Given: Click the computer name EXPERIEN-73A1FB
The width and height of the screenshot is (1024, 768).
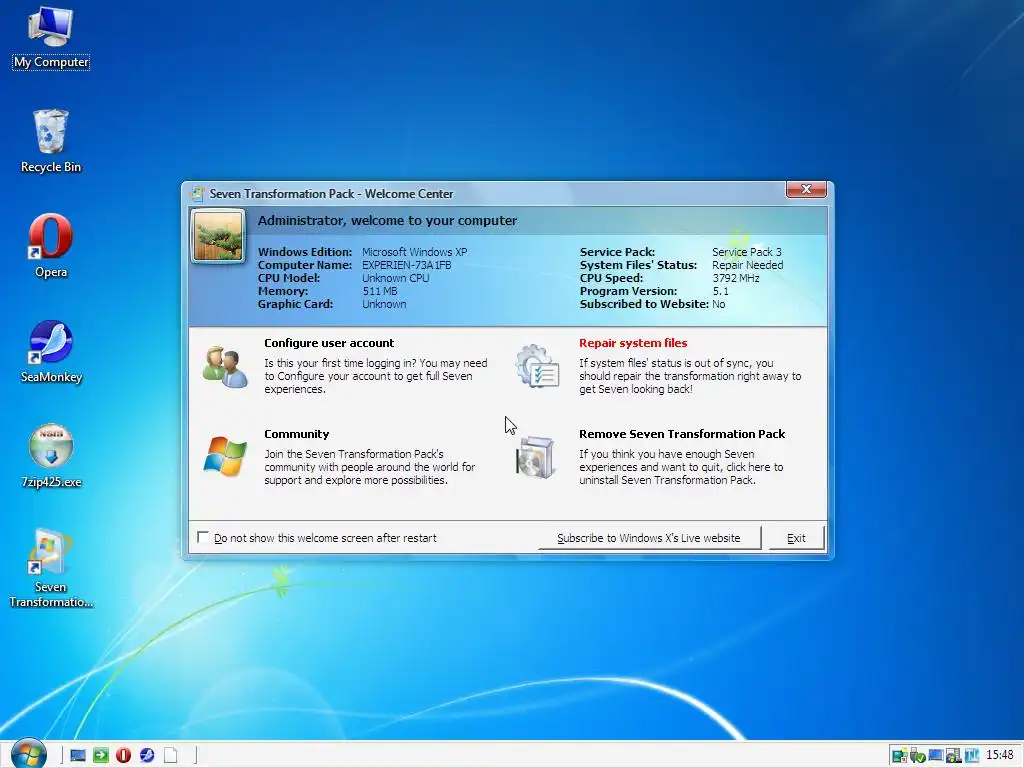Looking at the screenshot, I should pyautogui.click(x=406, y=265).
